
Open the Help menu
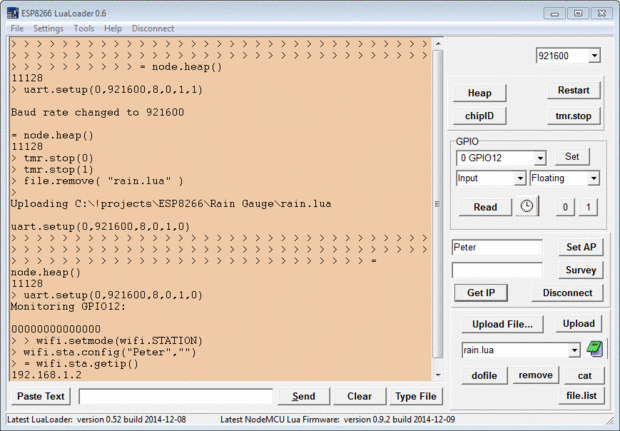(113, 28)
